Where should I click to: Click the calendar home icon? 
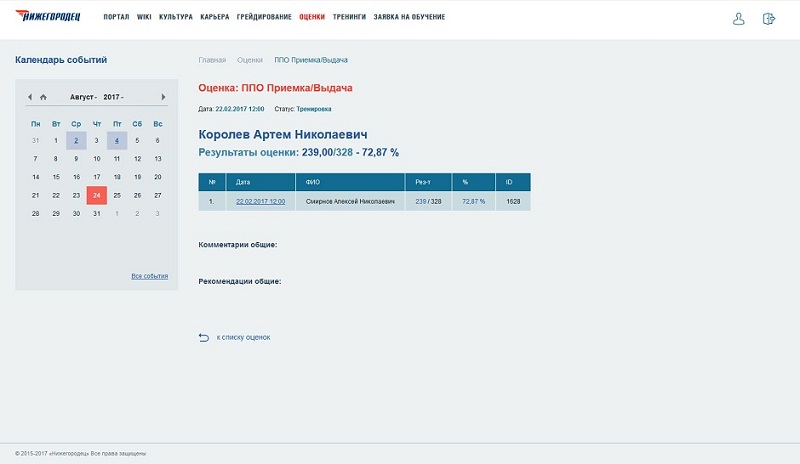coord(43,97)
